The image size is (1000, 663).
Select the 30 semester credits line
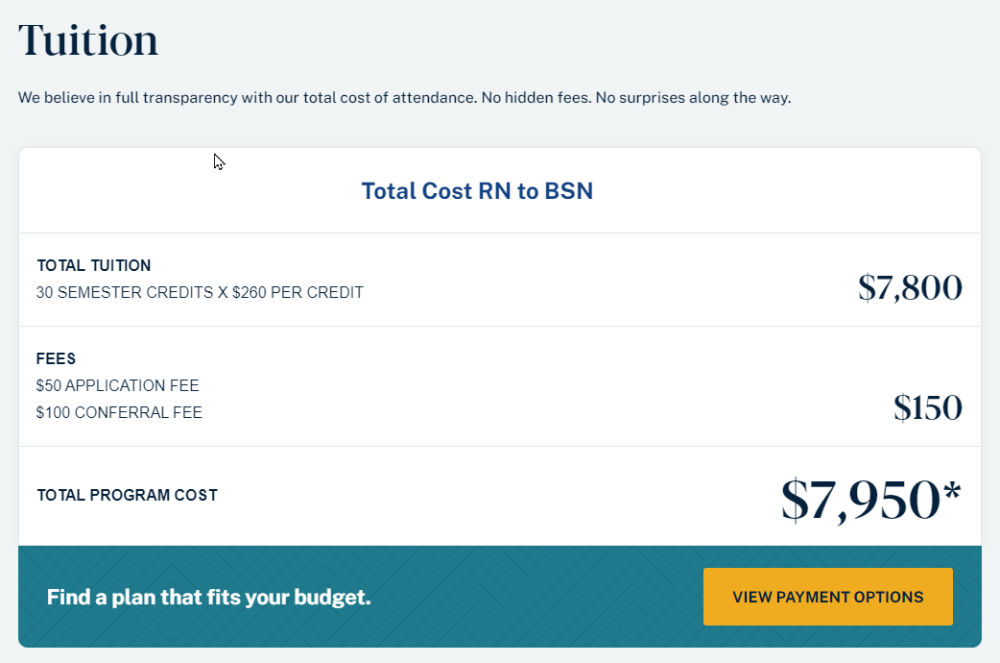[x=200, y=292]
